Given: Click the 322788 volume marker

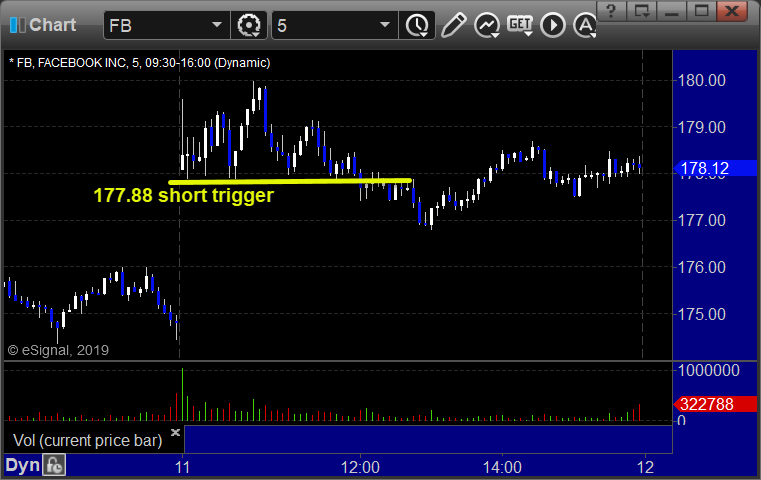Looking at the screenshot, I should 715,404.
